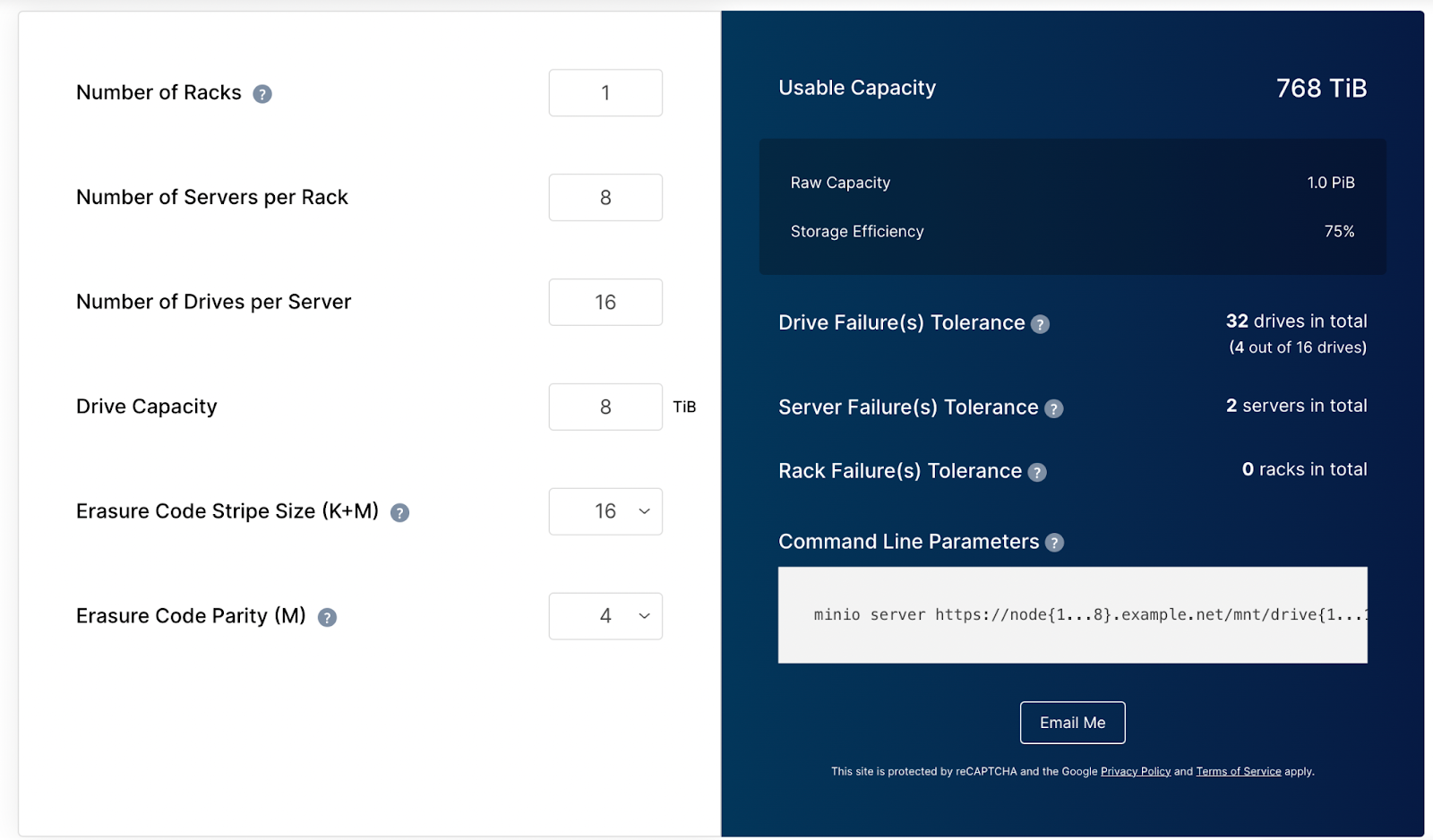The image size is (1433, 840).
Task: Click help icon beside Drive Failure(s) Tolerance
Action: pyautogui.click(x=1040, y=324)
